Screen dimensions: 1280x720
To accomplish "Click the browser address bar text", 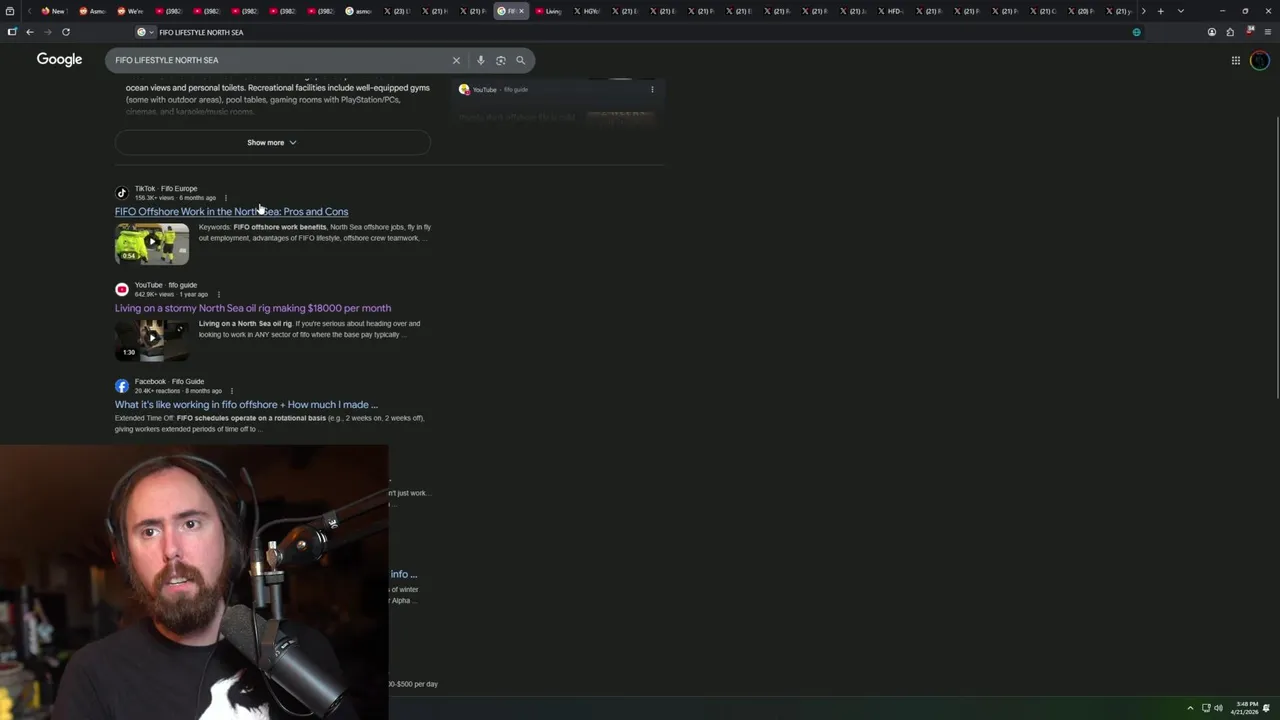I will (x=201, y=32).
